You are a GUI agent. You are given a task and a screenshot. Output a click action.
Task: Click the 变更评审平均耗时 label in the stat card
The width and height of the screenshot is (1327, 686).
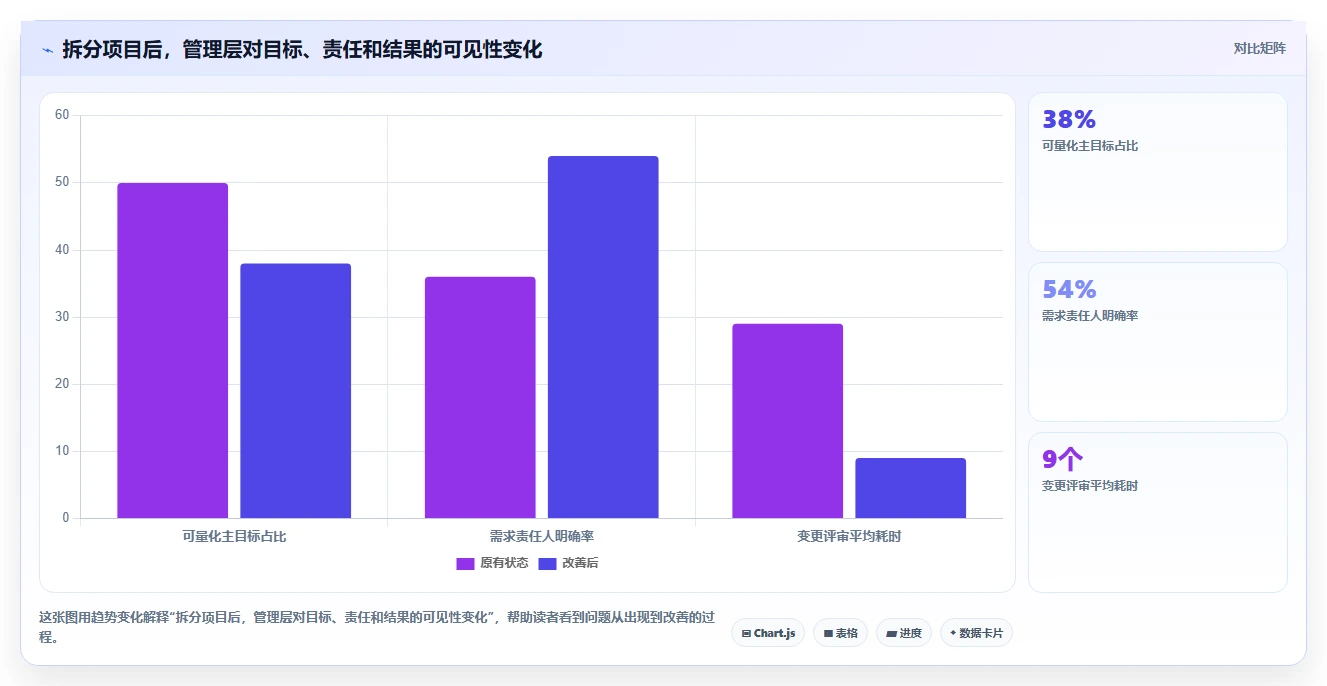tap(1090, 486)
